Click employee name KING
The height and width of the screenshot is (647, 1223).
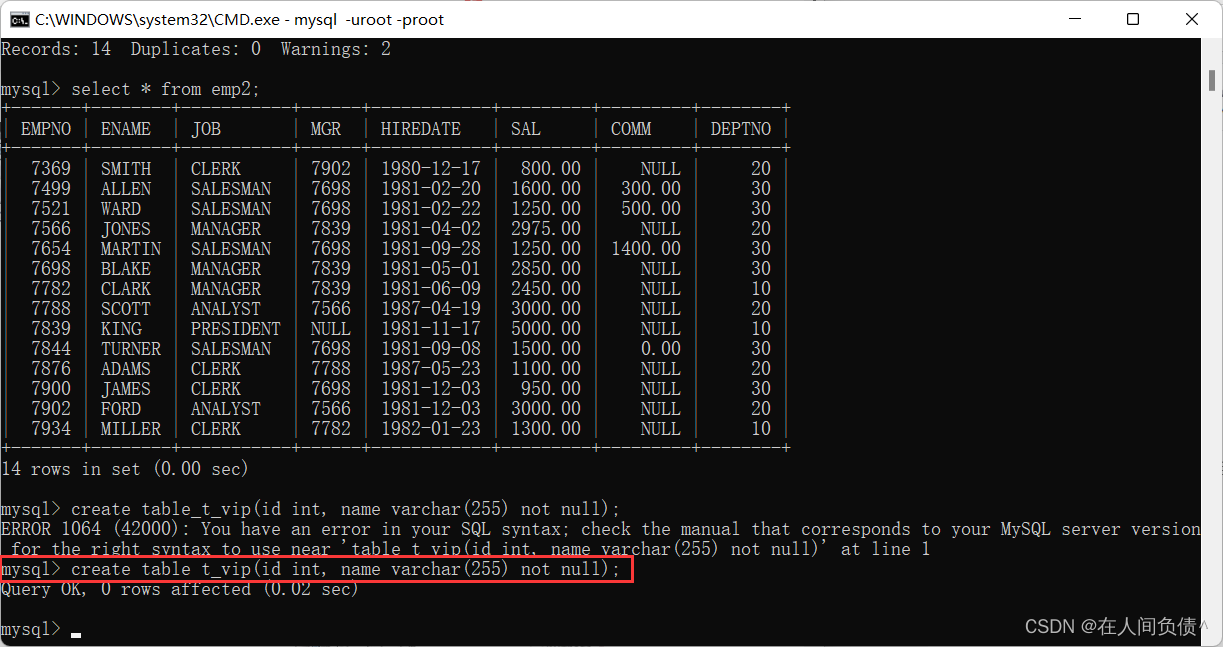121,329
